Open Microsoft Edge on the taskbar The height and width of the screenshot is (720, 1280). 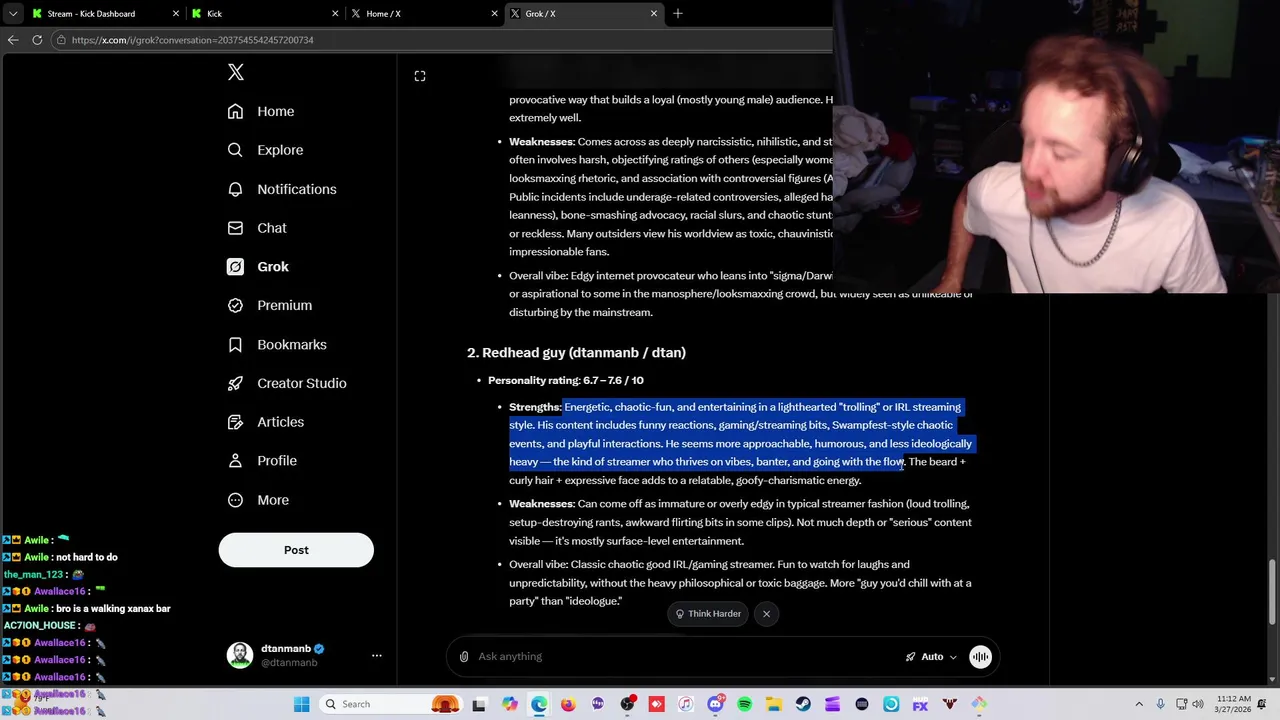[x=539, y=704]
